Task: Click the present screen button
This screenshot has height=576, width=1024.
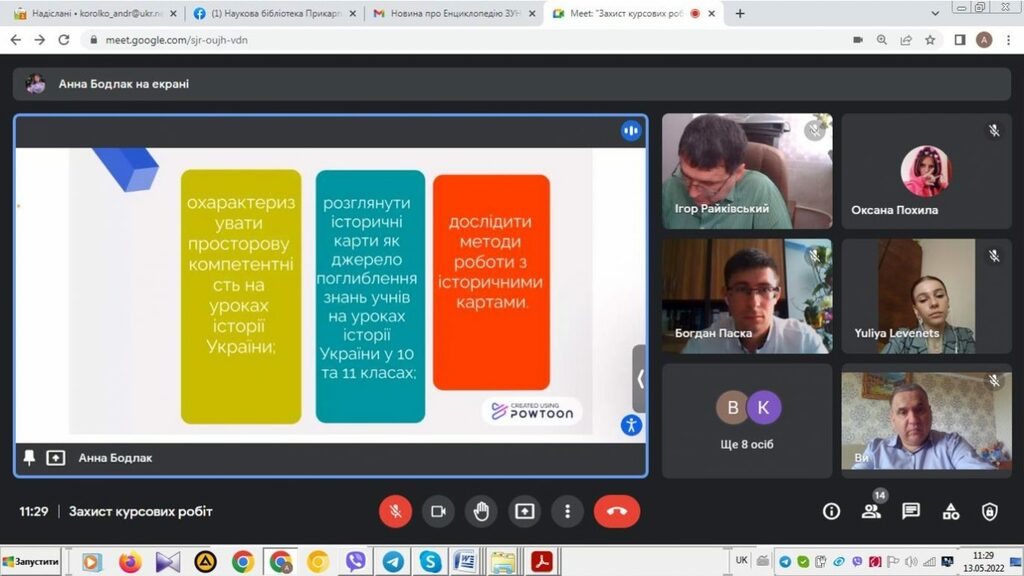Action: (524, 511)
